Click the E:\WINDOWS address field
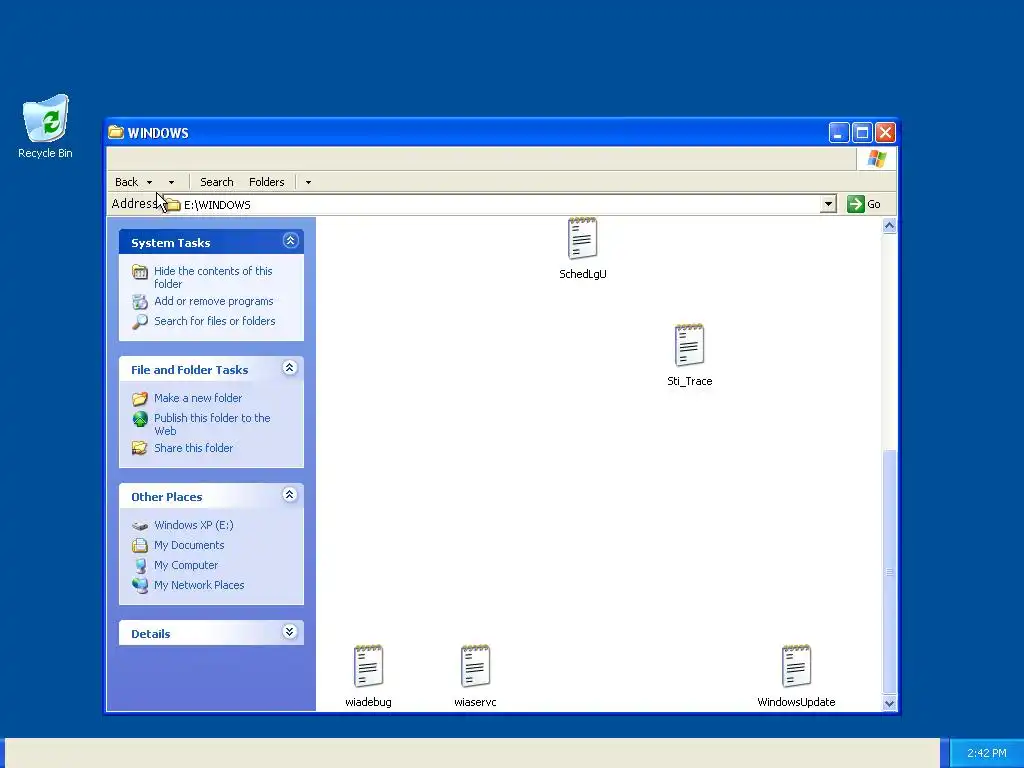1024x768 pixels. click(500, 204)
